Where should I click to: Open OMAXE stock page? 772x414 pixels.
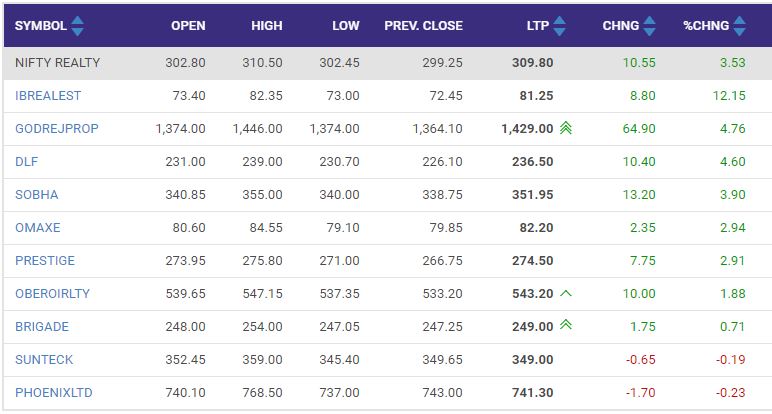(x=38, y=227)
